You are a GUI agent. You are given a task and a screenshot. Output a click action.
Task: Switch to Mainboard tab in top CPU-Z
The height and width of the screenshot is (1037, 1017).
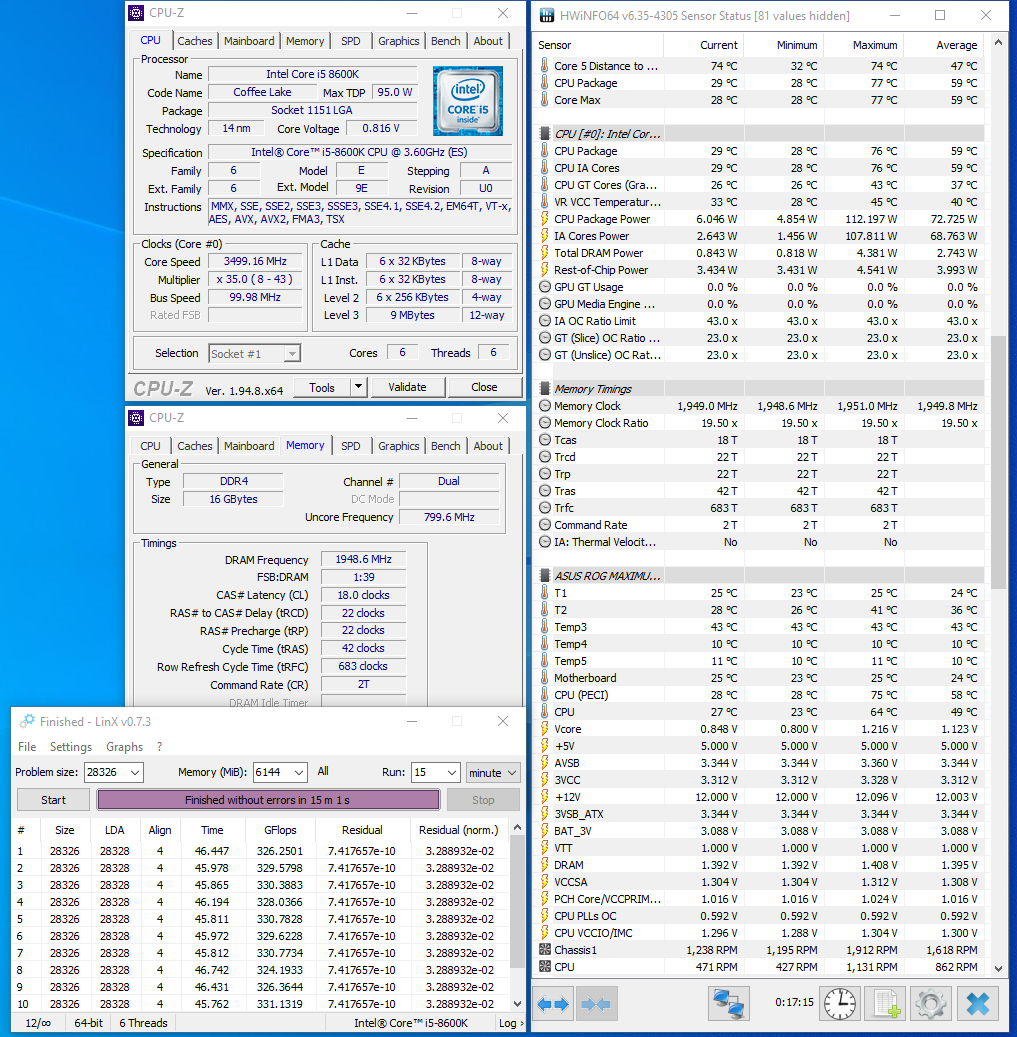click(249, 41)
